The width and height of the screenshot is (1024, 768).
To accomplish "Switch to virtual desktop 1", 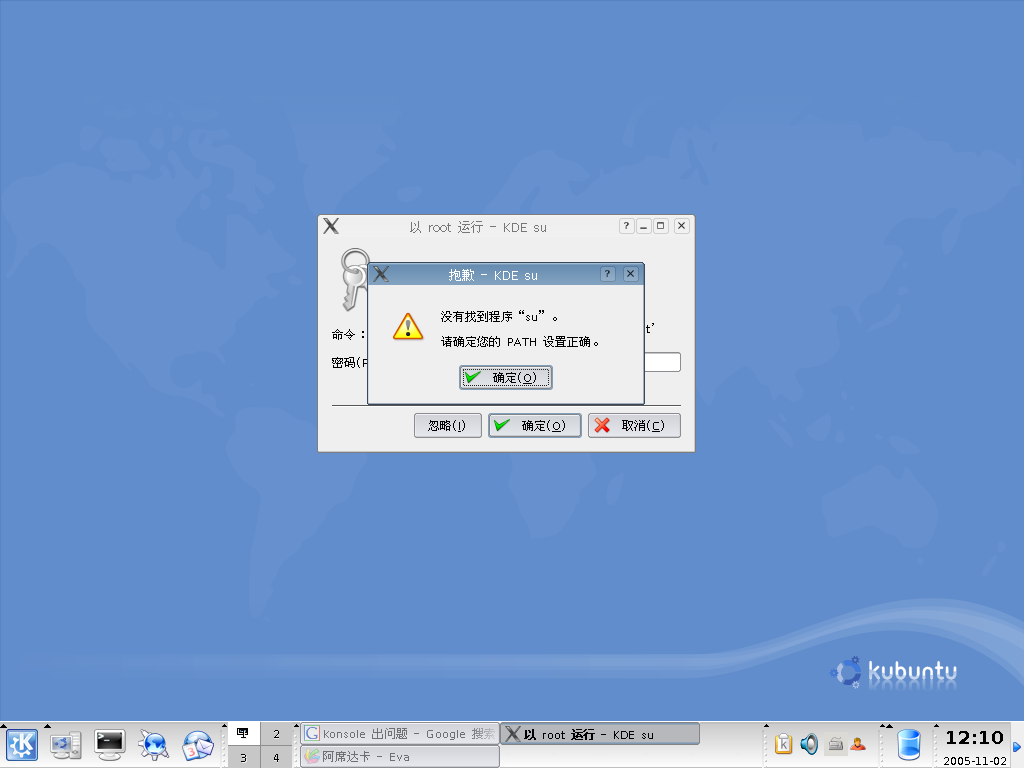I will tap(243, 733).
